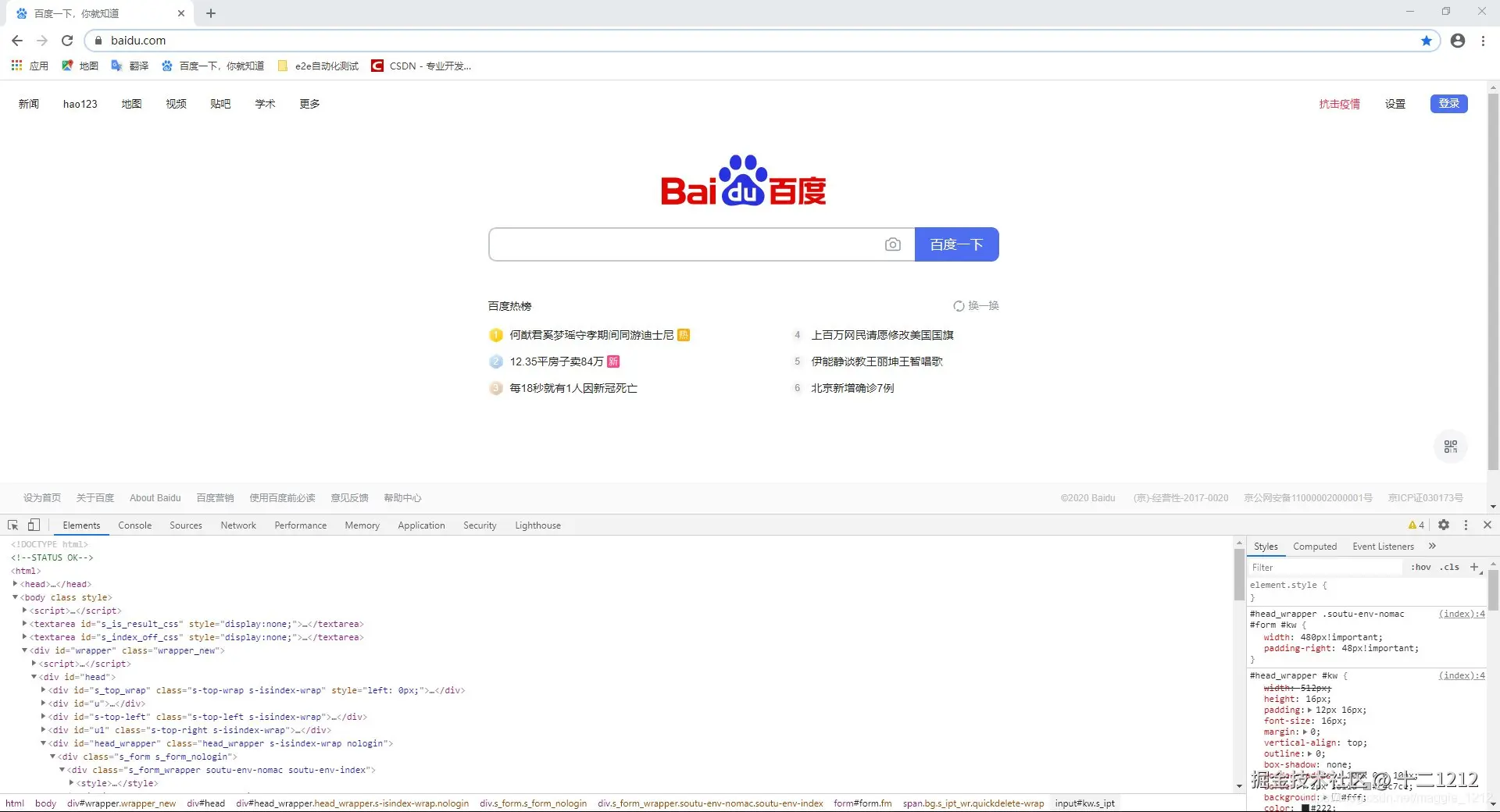Reload the page with the refresh icon
1500x812 pixels.
point(67,40)
